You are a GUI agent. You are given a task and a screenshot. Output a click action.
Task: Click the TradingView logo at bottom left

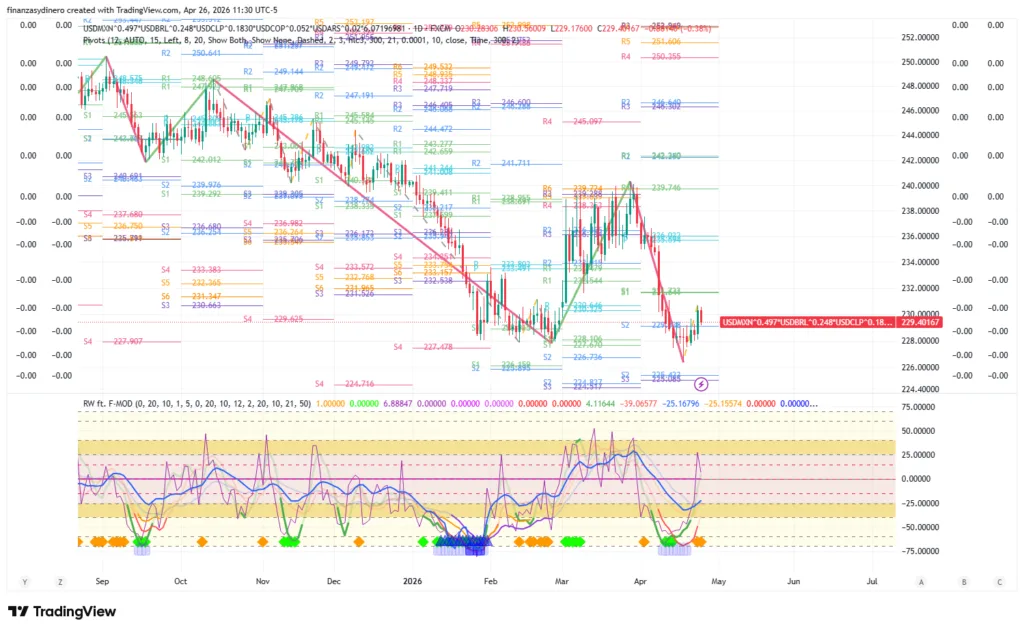point(62,611)
